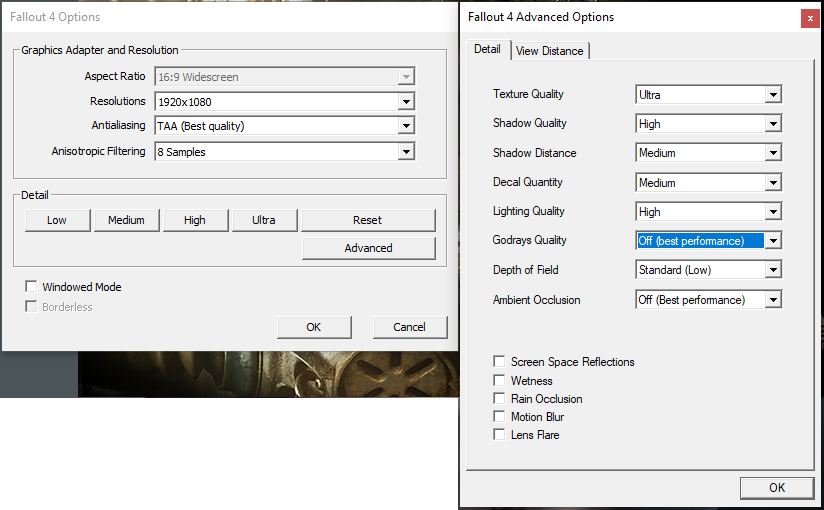Click the Anisotropic Filtering label
Viewport: 824px width, 510px height.
coord(98,151)
